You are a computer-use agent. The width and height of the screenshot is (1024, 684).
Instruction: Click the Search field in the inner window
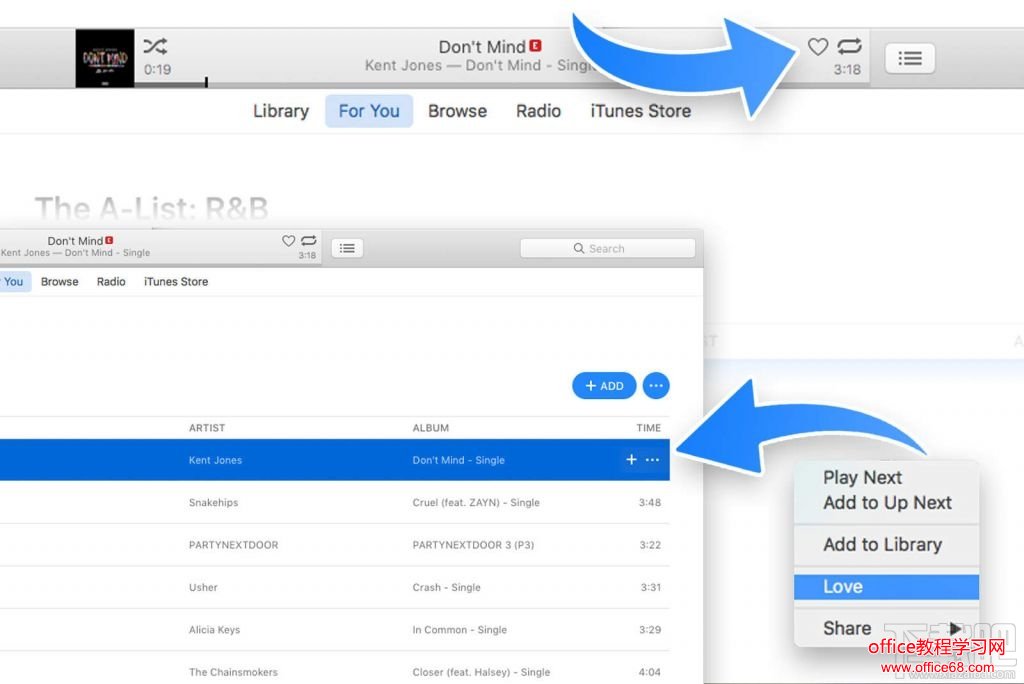(607, 248)
